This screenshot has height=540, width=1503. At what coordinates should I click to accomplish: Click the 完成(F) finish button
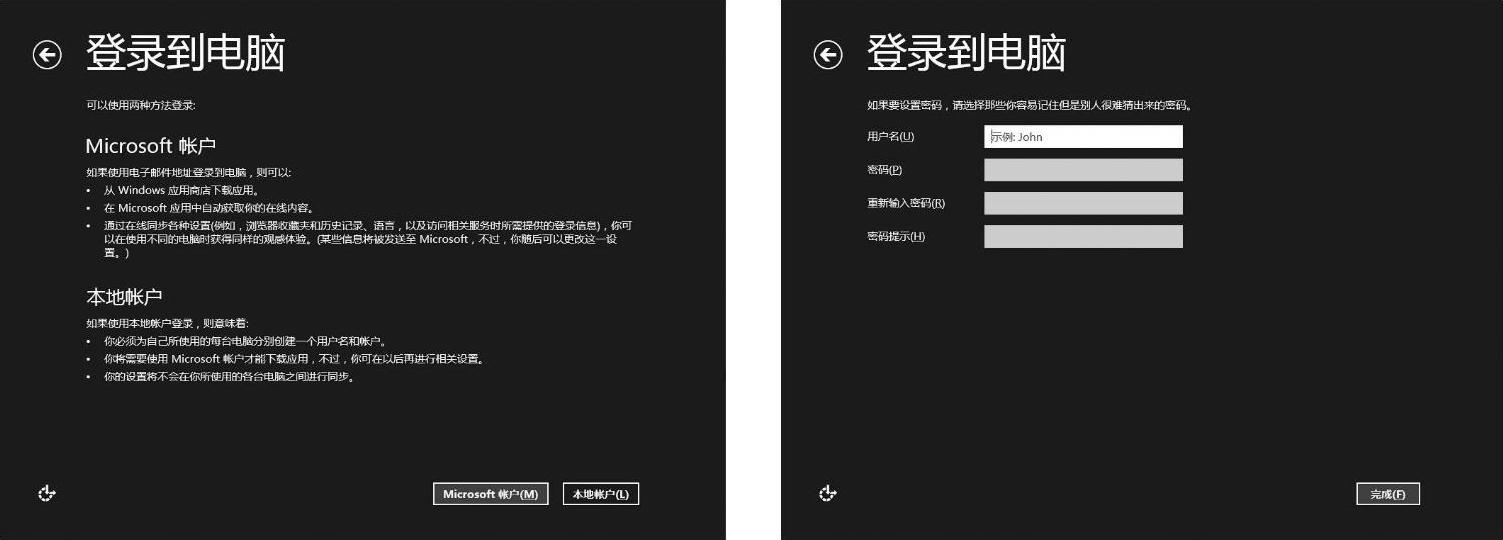point(1388,494)
